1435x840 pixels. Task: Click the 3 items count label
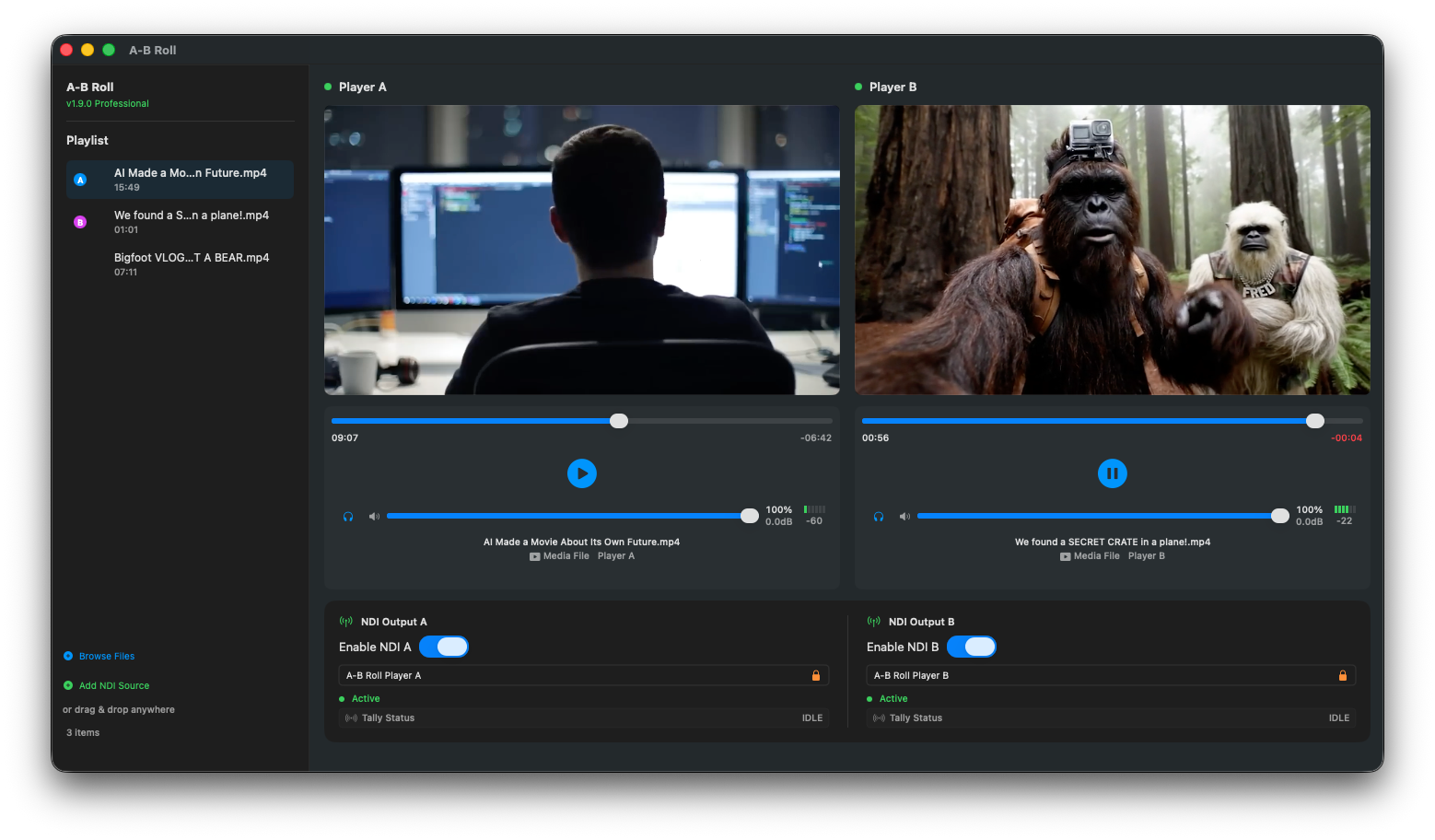83,733
